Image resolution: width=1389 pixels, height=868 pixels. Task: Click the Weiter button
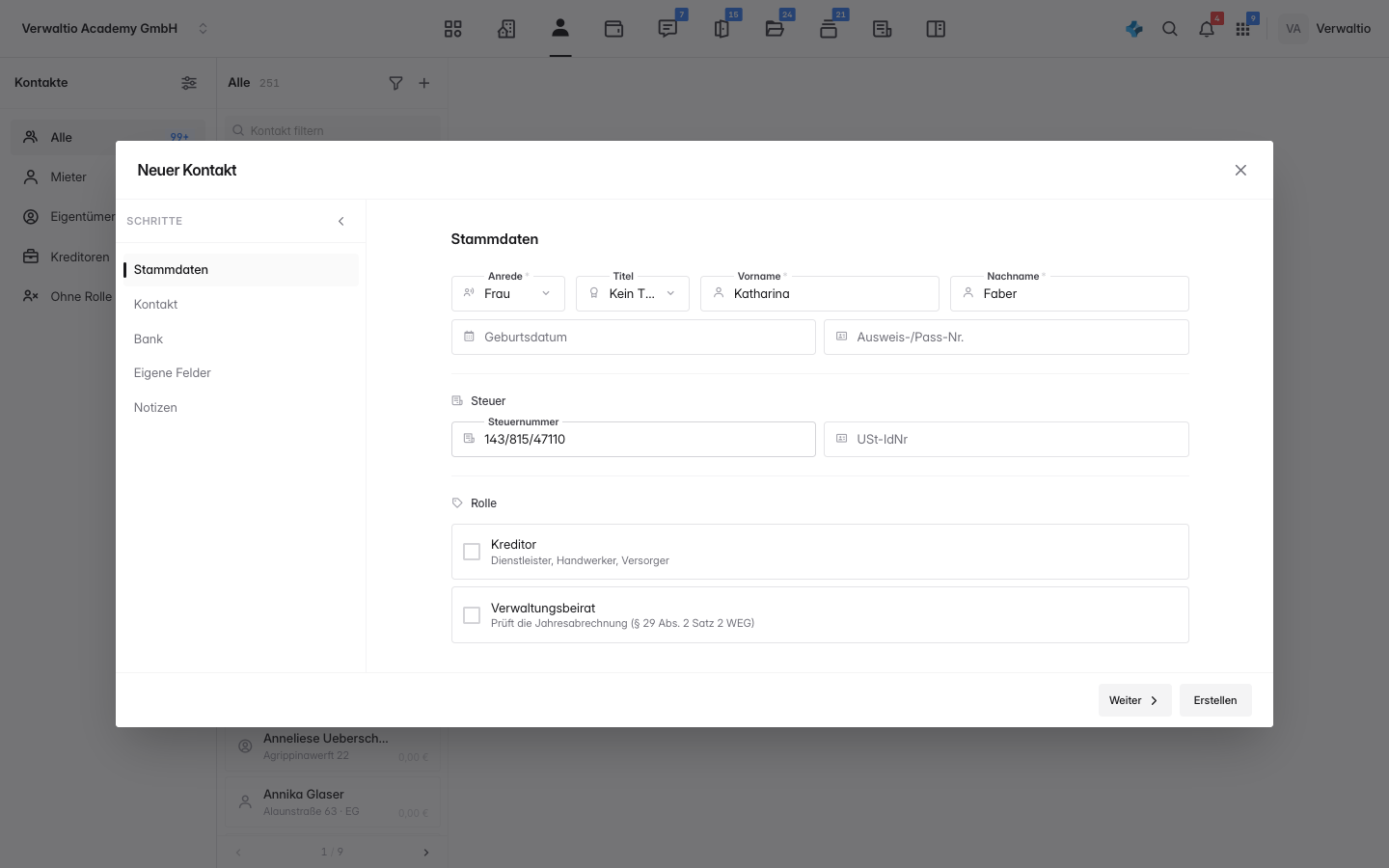tap(1134, 700)
